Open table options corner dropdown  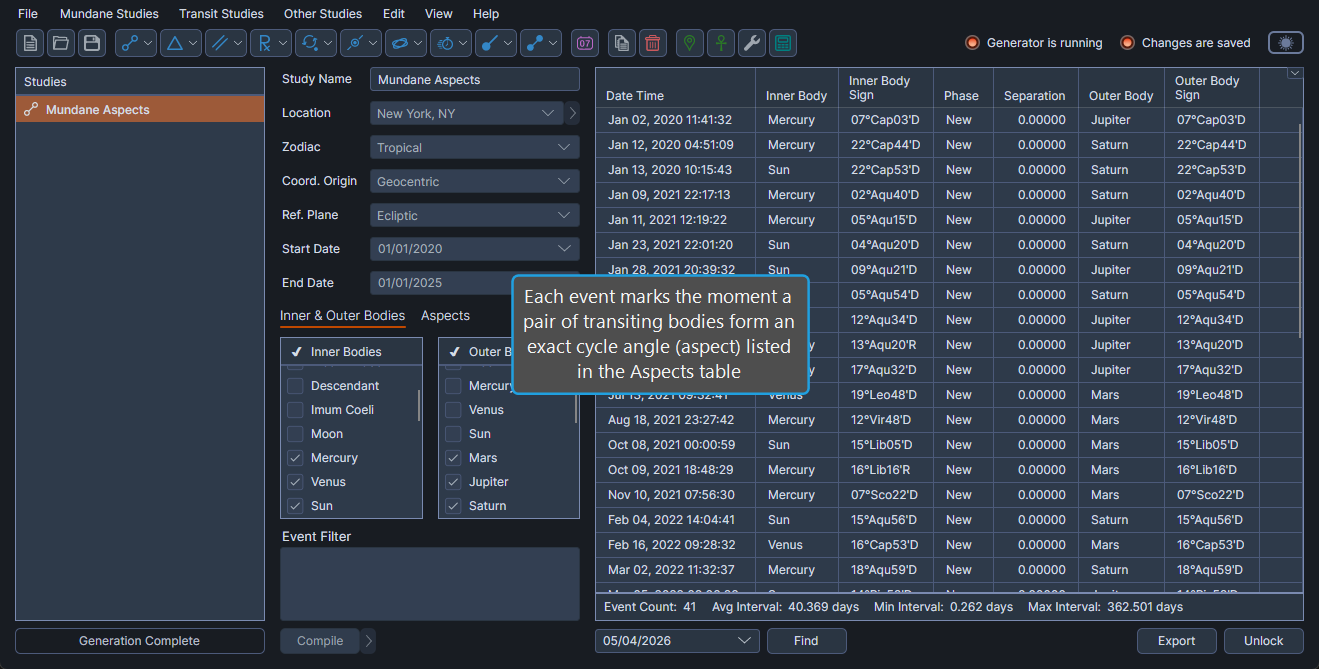[1295, 73]
